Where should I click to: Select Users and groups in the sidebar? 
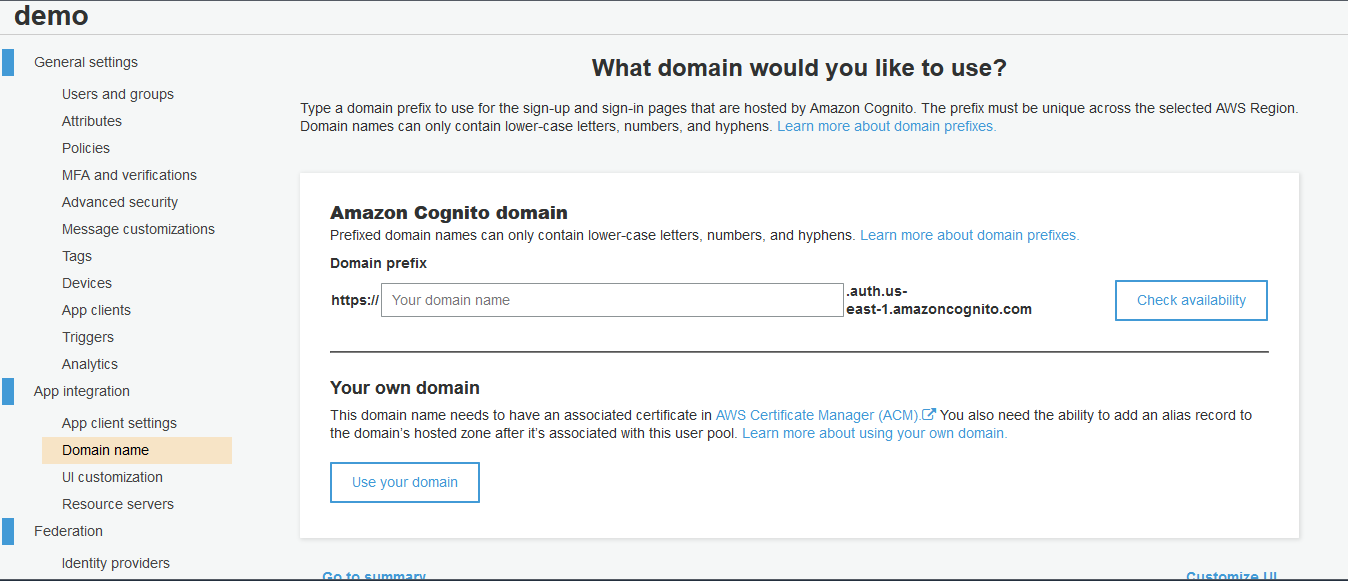click(x=117, y=93)
